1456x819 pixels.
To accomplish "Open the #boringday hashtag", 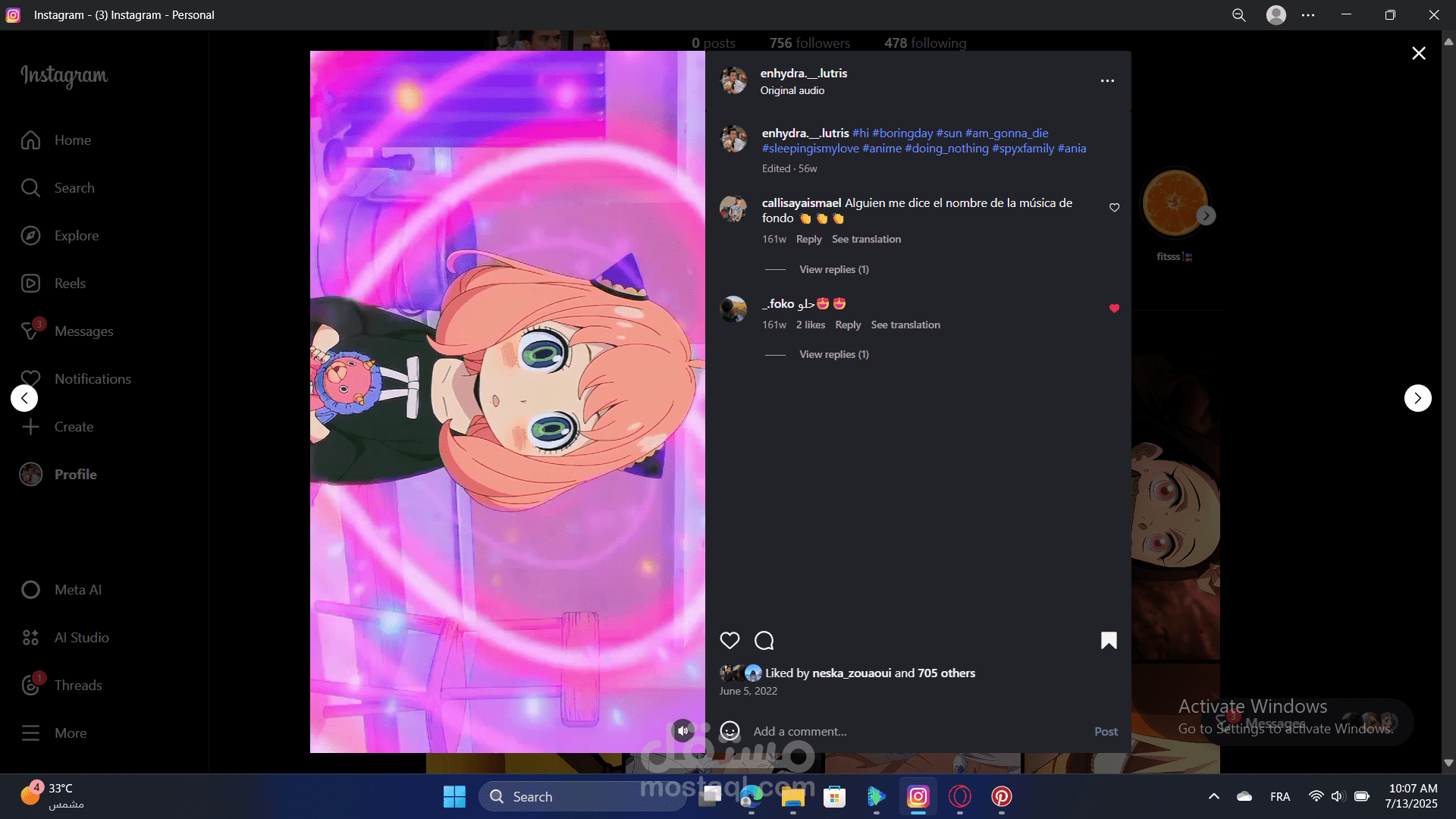I will pyautogui.click(x=902, y=133).
